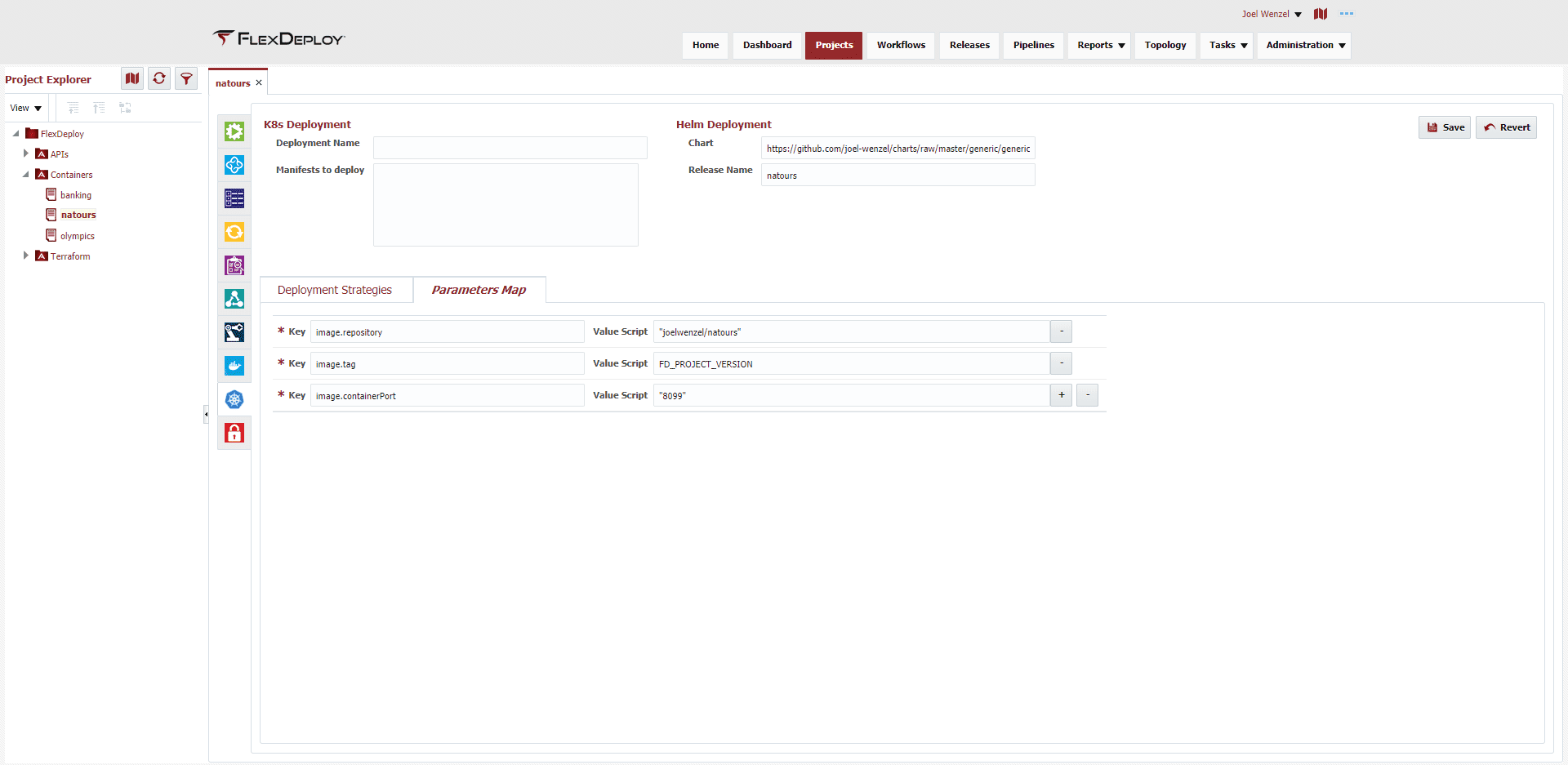Image resolution: width=1568 pixels, height=765 pixels.
Task: Go to the Home menu item
Action: click(706, 45)
